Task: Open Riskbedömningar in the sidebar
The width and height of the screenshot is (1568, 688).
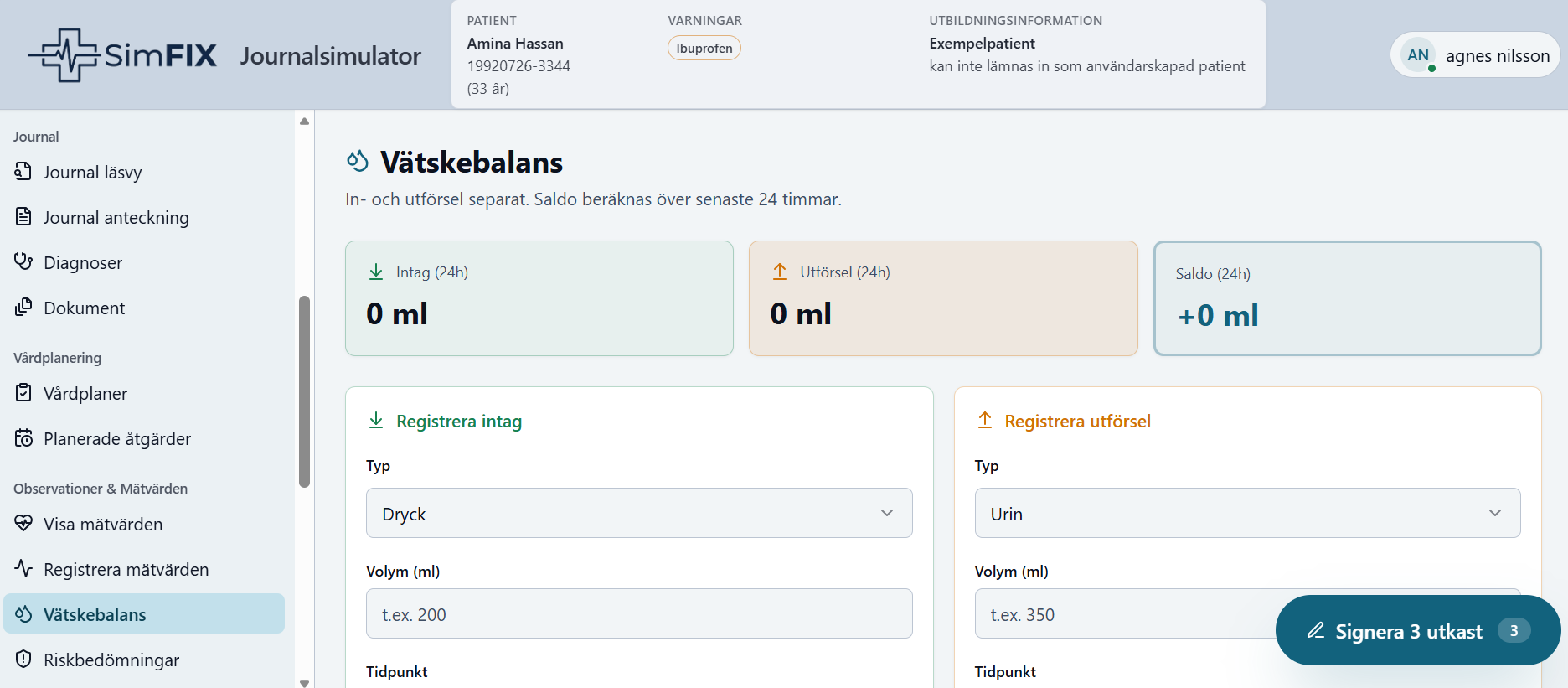Action: click(x=144, y=660)
